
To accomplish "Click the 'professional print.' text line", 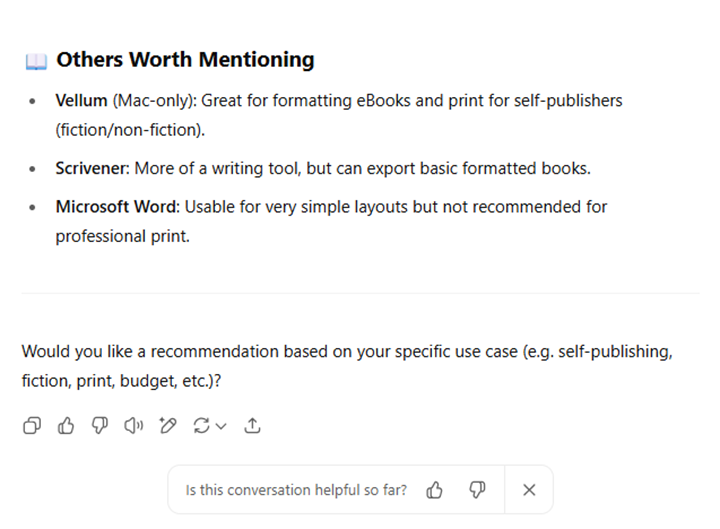I will point(123,236).
